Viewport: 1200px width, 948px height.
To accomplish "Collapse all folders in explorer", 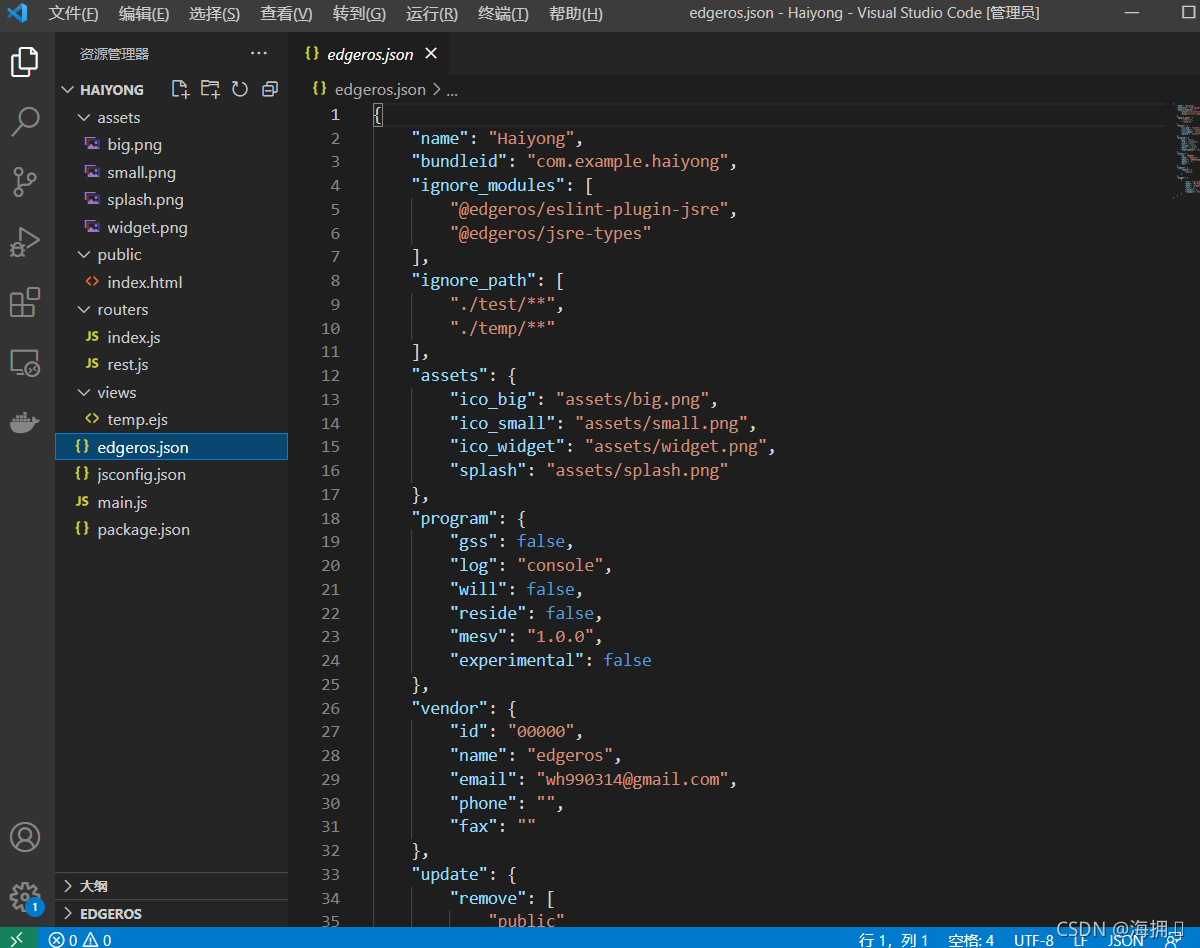I will point(269,89).
